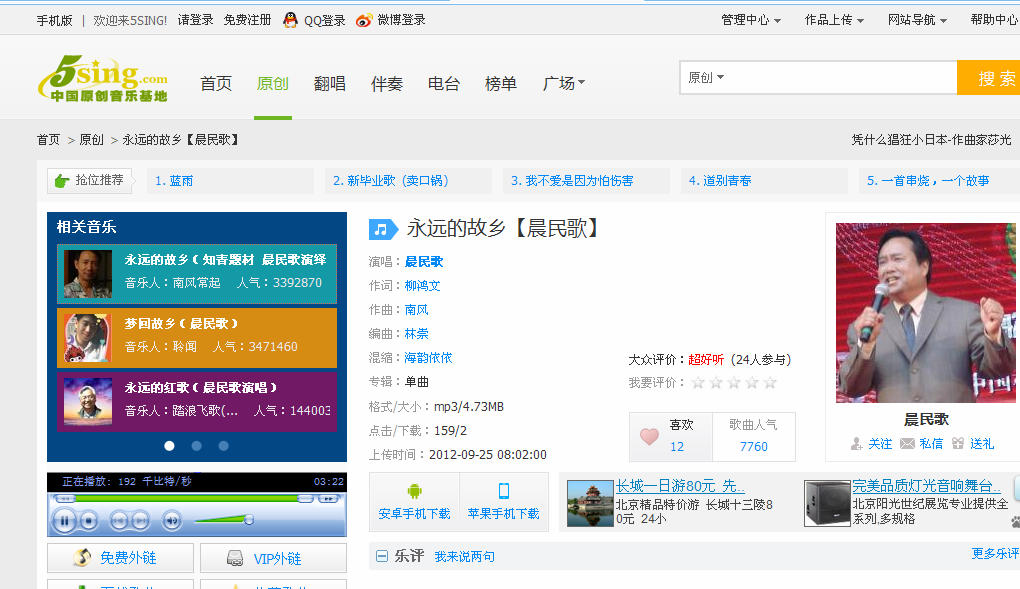Screen dimensions: 1020x589
Task: Select the 原创 navigation tab
Action: [273, 83]
